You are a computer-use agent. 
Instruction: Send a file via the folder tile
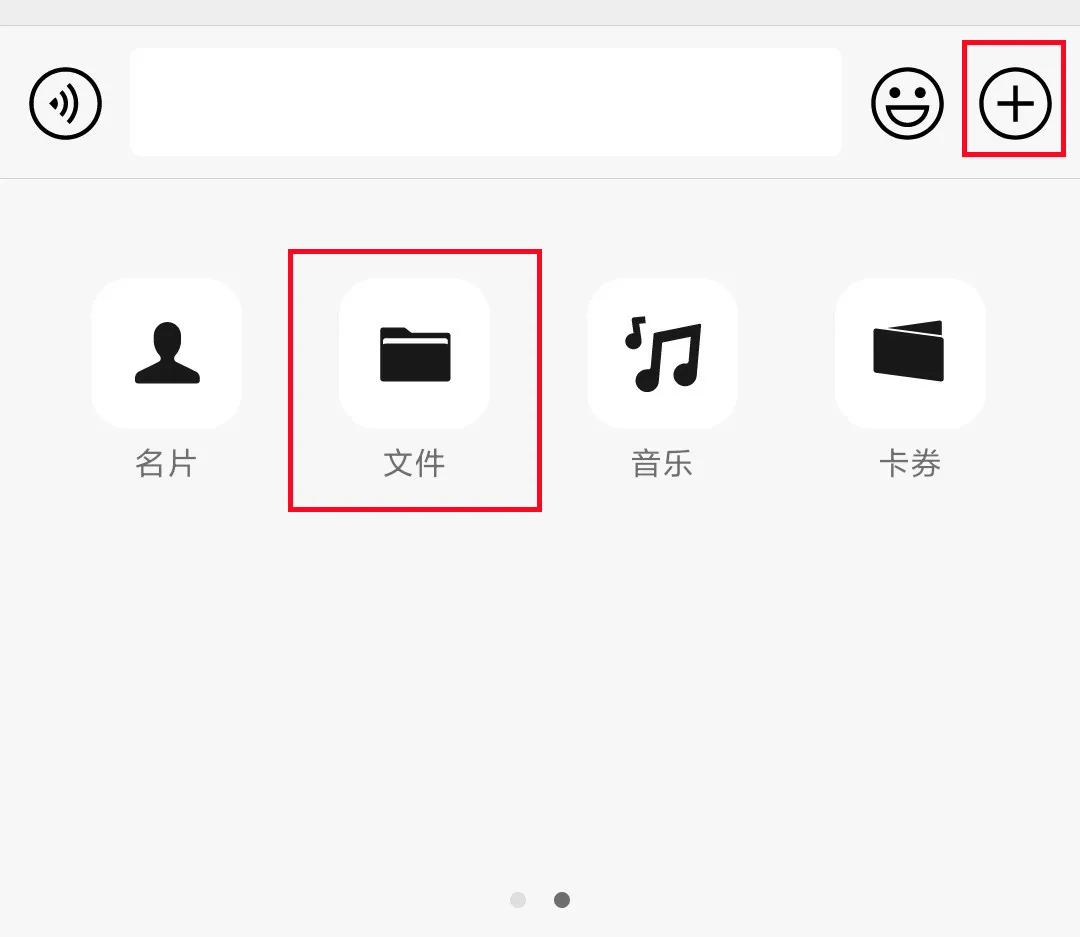(x=415, y=353)
